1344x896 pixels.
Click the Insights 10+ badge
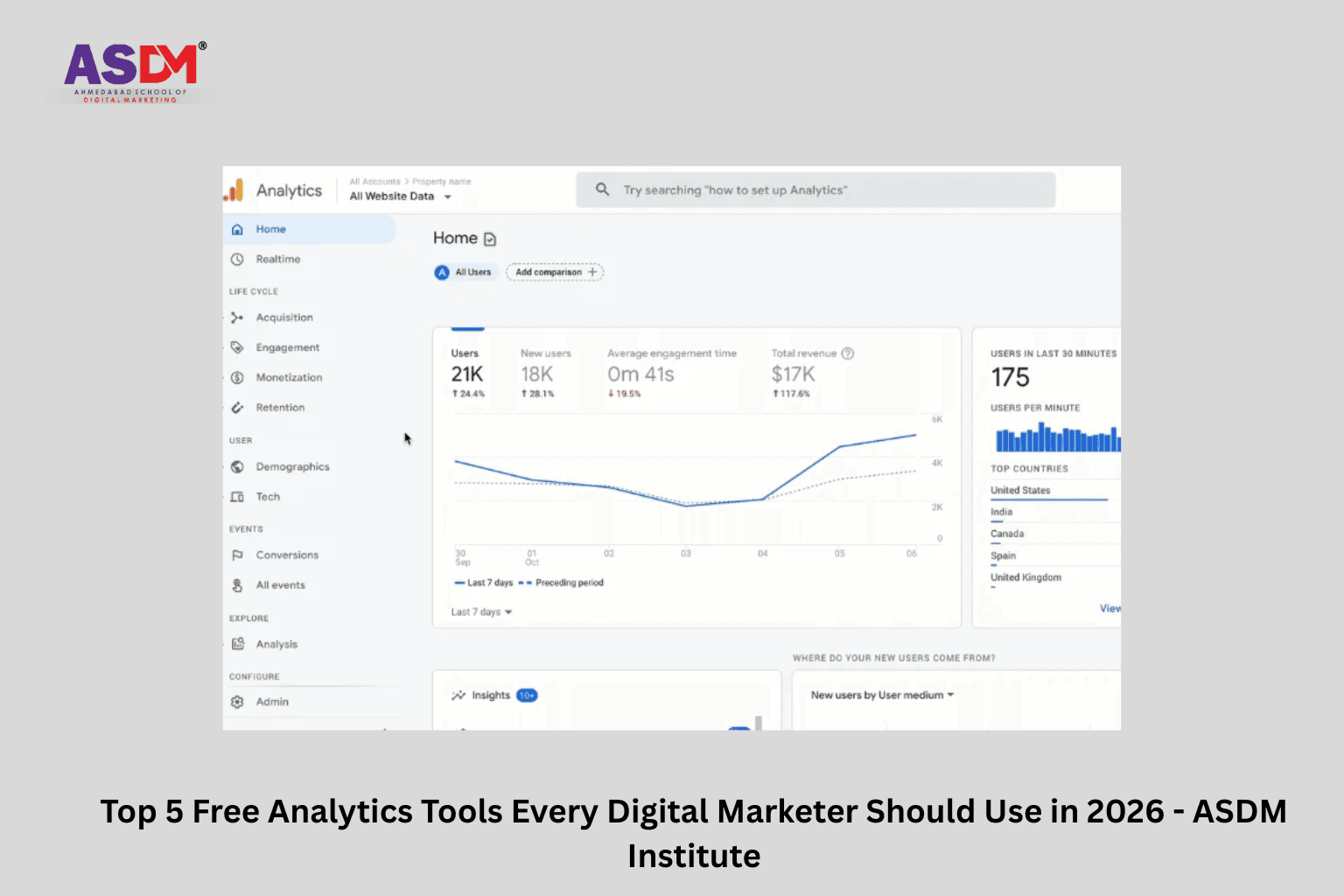pyautogui.click(x=527, y=696)
